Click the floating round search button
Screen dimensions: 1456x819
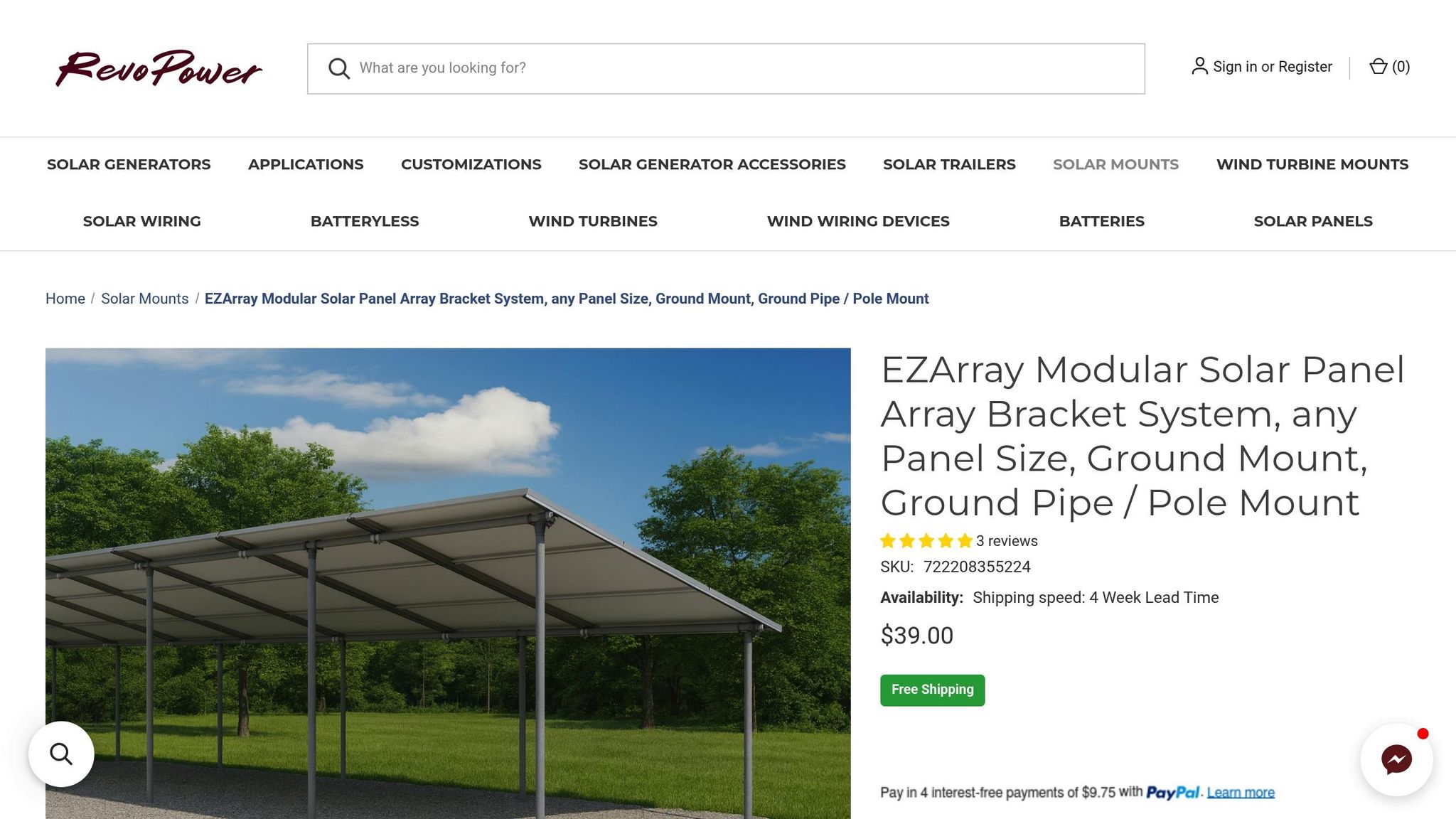[61, 754]
